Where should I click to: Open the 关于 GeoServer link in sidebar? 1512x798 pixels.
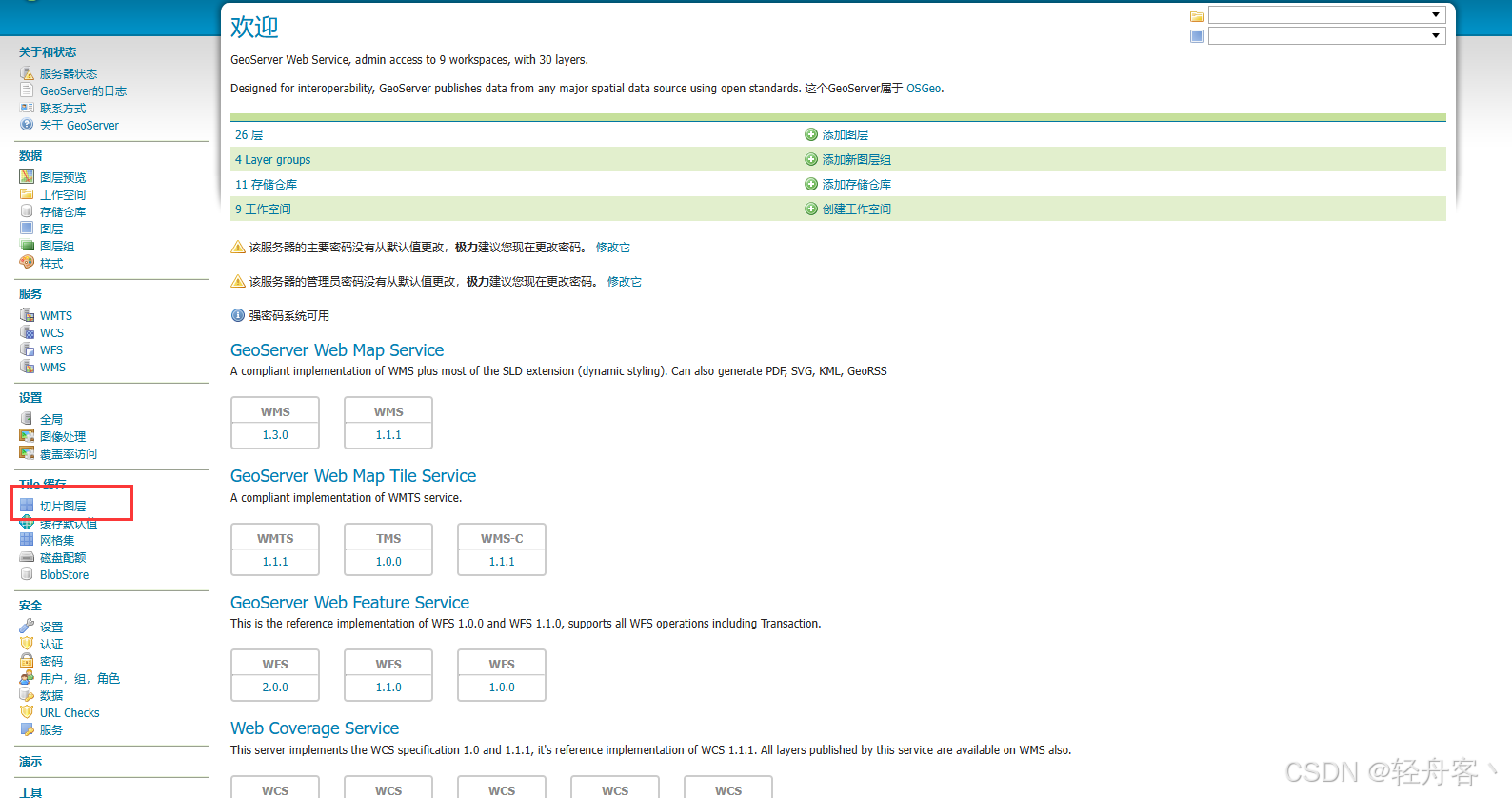79,126
